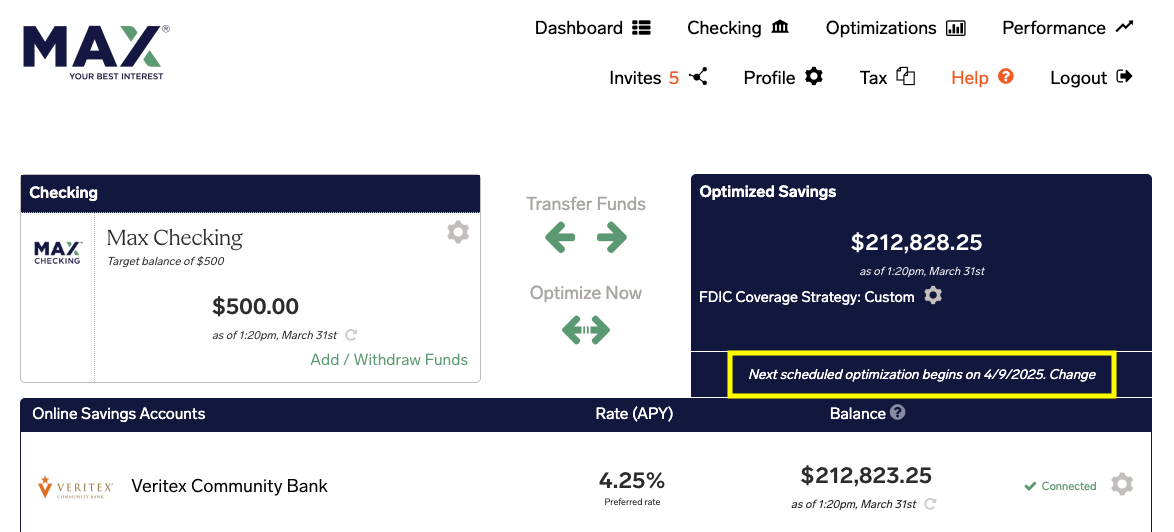The height and width of the screenshot is (532, 1174).
Task: Click the left Transfer Funds arrow
Action: [560, 238]
